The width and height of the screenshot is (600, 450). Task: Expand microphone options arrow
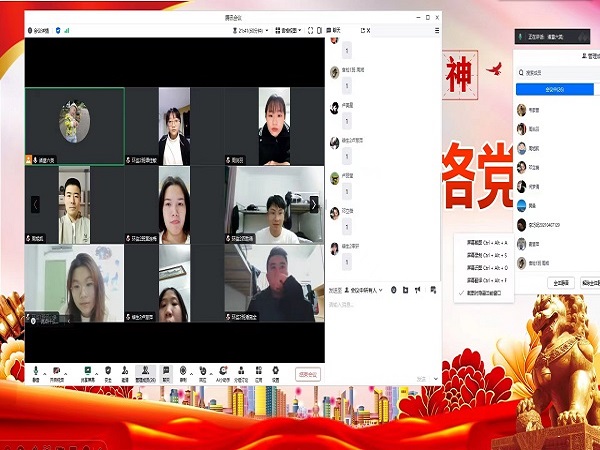tap(46, 369)
